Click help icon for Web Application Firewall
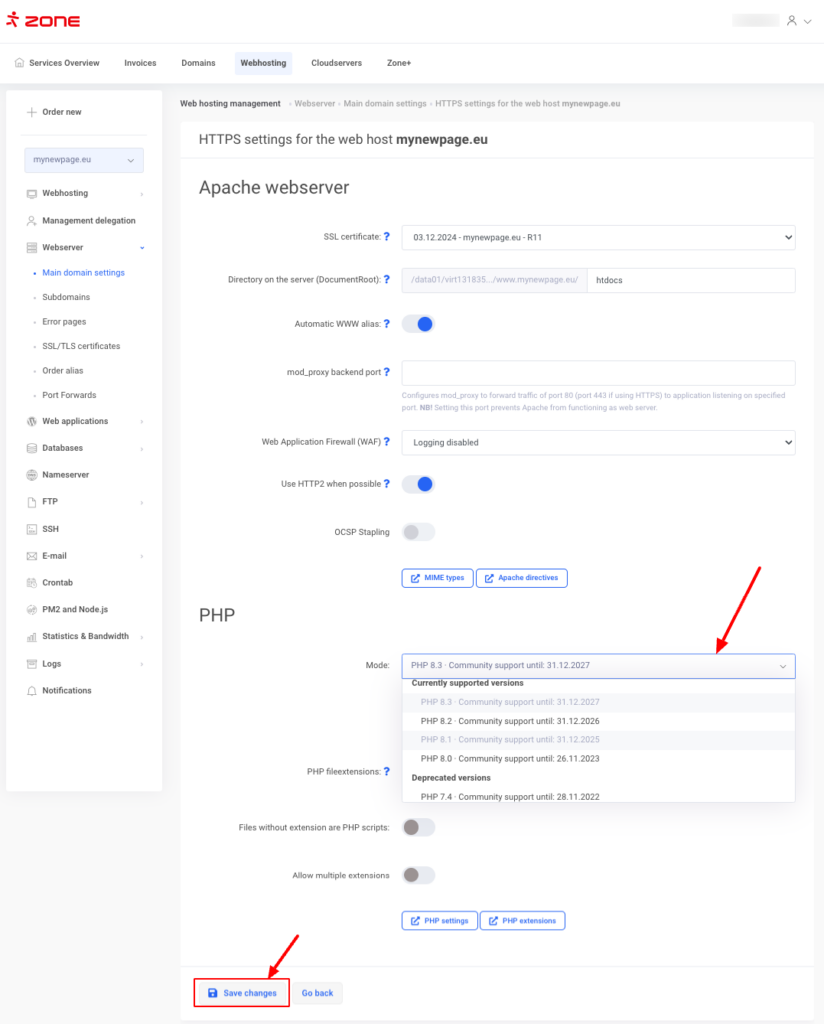Screen dimensions: 824x1024 [387, 441]
